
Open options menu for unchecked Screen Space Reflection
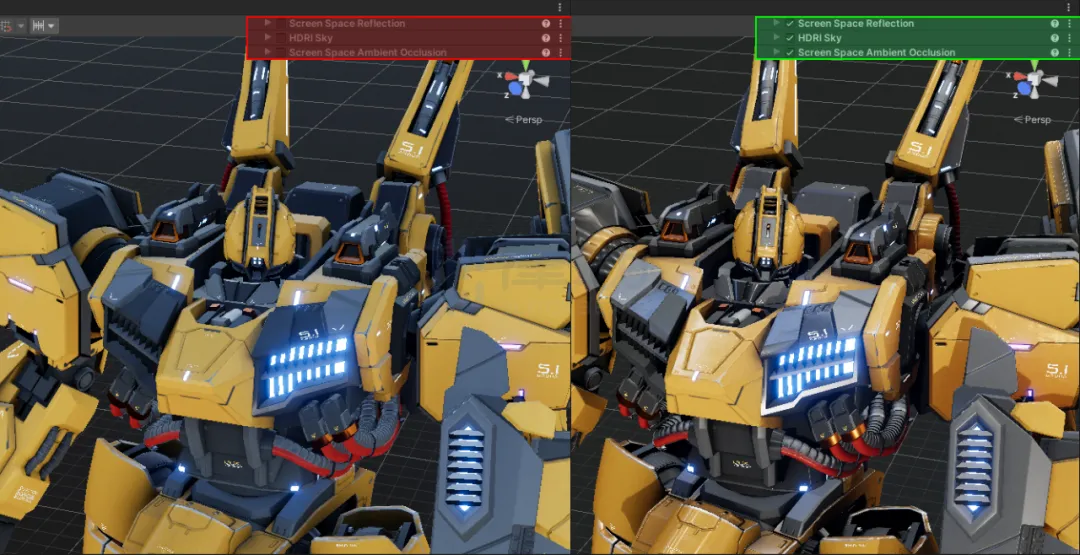(560, 23)
